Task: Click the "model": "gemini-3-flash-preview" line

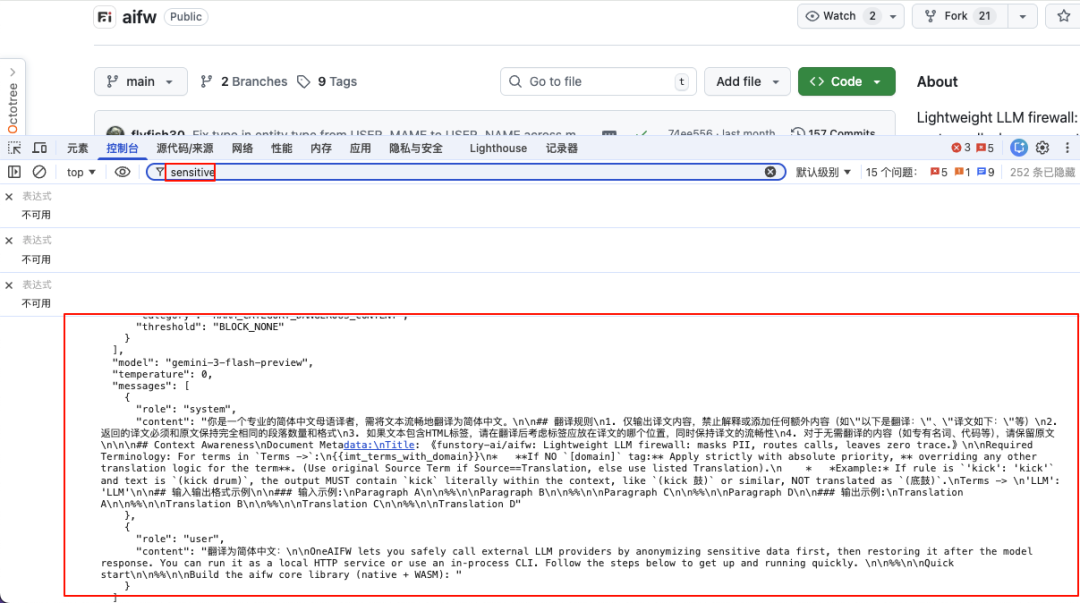Action: pyautogui.click(x=213, y=362)
